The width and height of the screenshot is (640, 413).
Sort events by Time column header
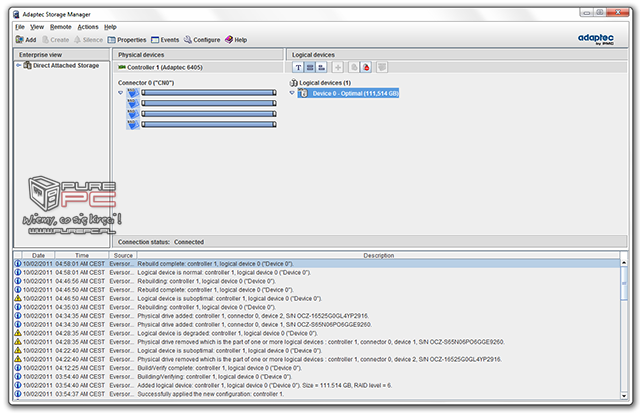[82, 255]
